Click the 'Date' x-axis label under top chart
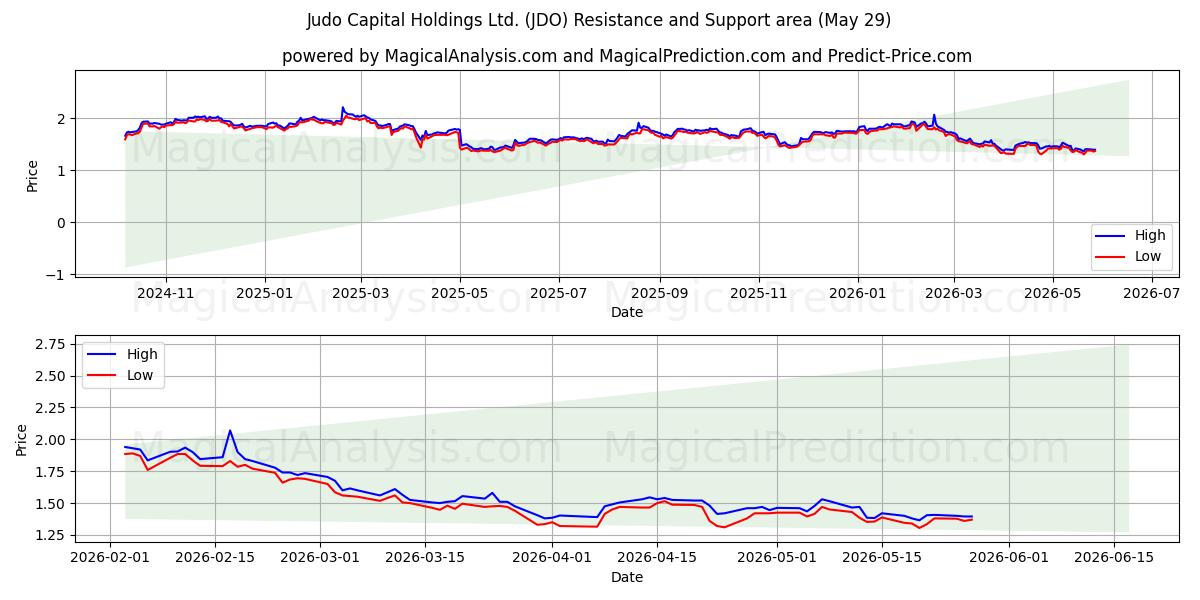 [x=627, y=312]
